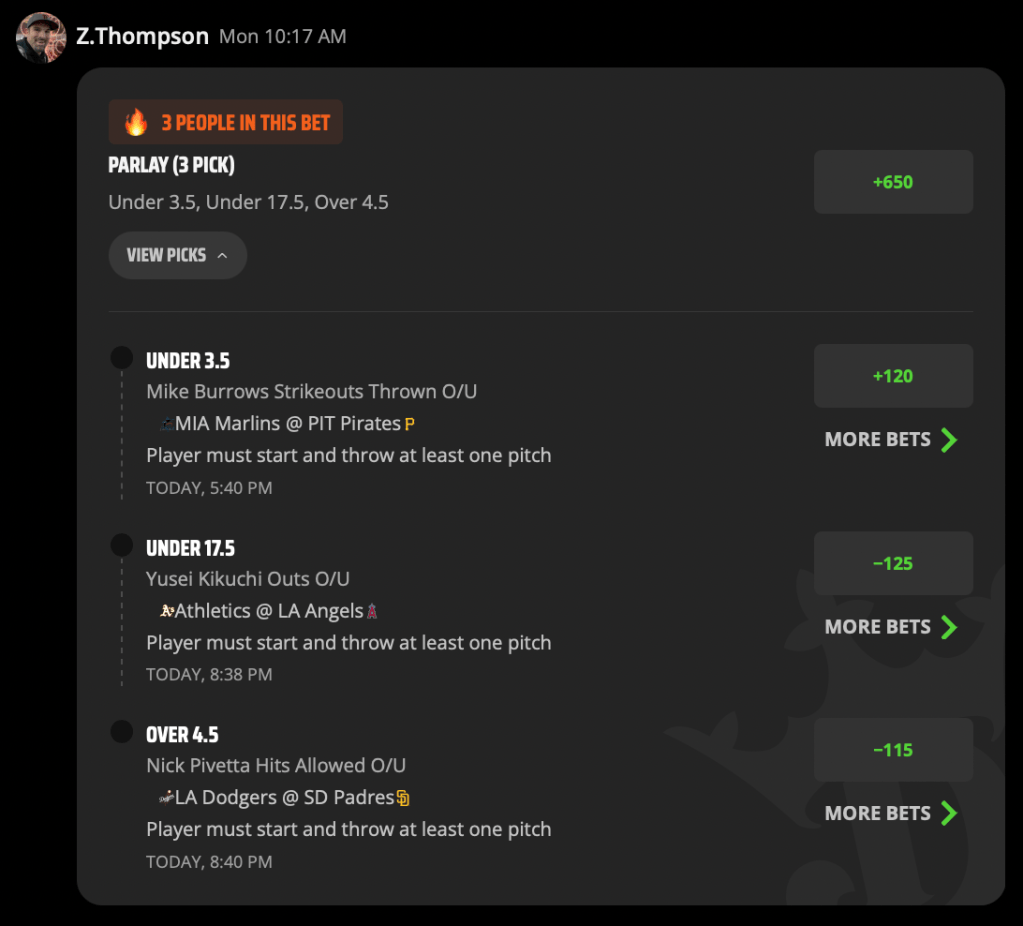Viewport: 1023px width, 926px height.
Task: Click the Under 17.5 pick bullet circle
Action: pos(121,545)
